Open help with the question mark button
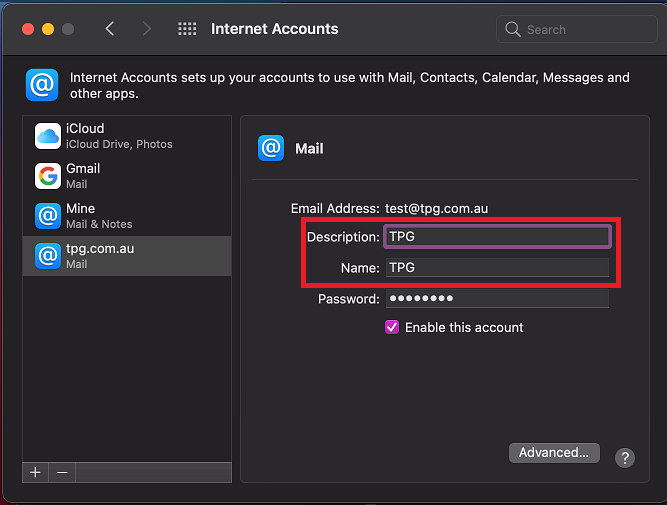Viewport: 667px width, 505px height. (x=625, y=458)
